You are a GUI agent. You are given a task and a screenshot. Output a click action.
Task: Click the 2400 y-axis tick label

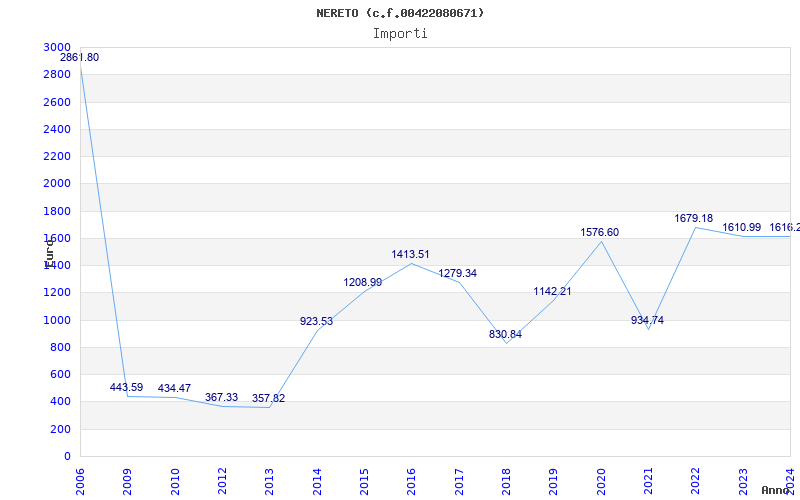click(x=57, y=129)
